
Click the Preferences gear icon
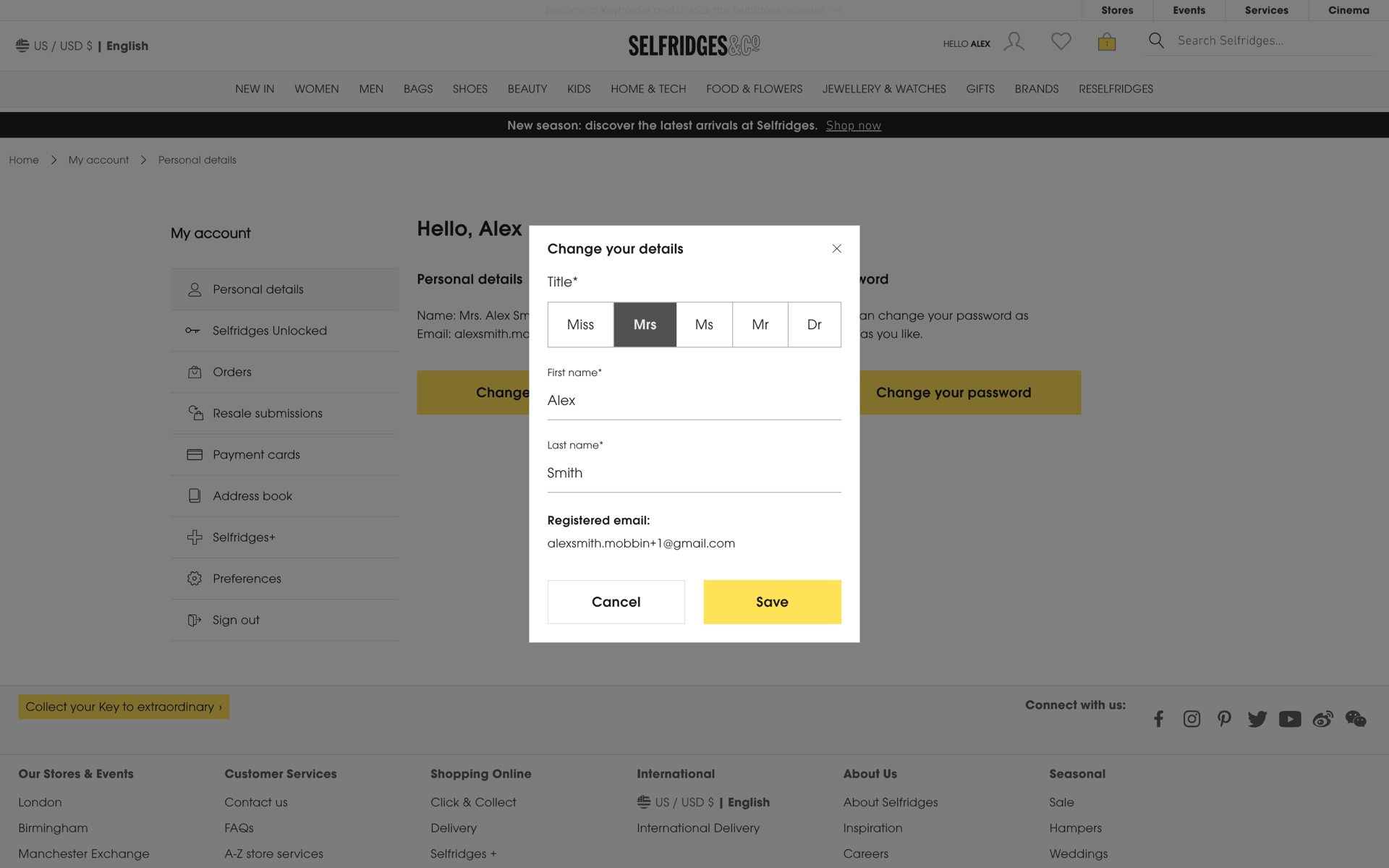[x=195, y=579]
